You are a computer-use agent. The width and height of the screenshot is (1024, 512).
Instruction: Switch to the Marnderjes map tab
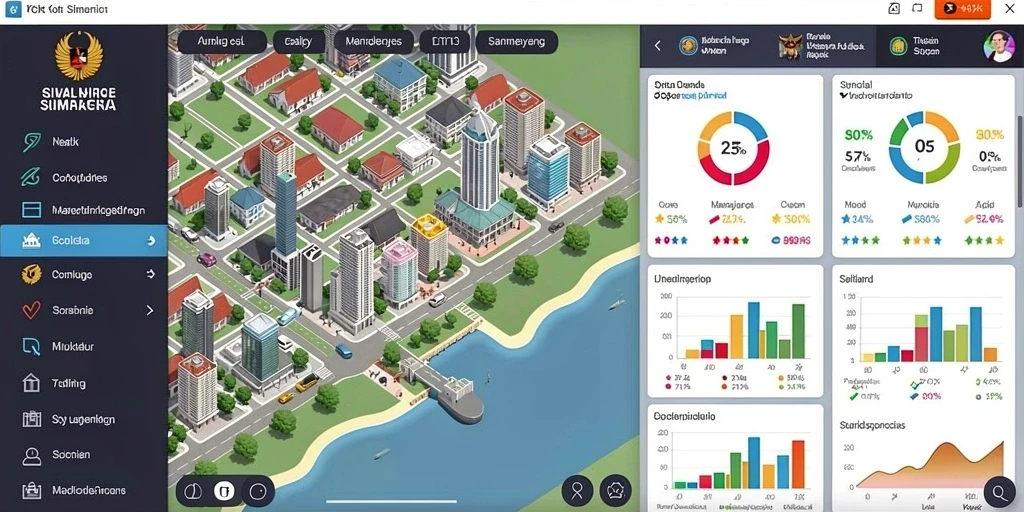[373, 42]
